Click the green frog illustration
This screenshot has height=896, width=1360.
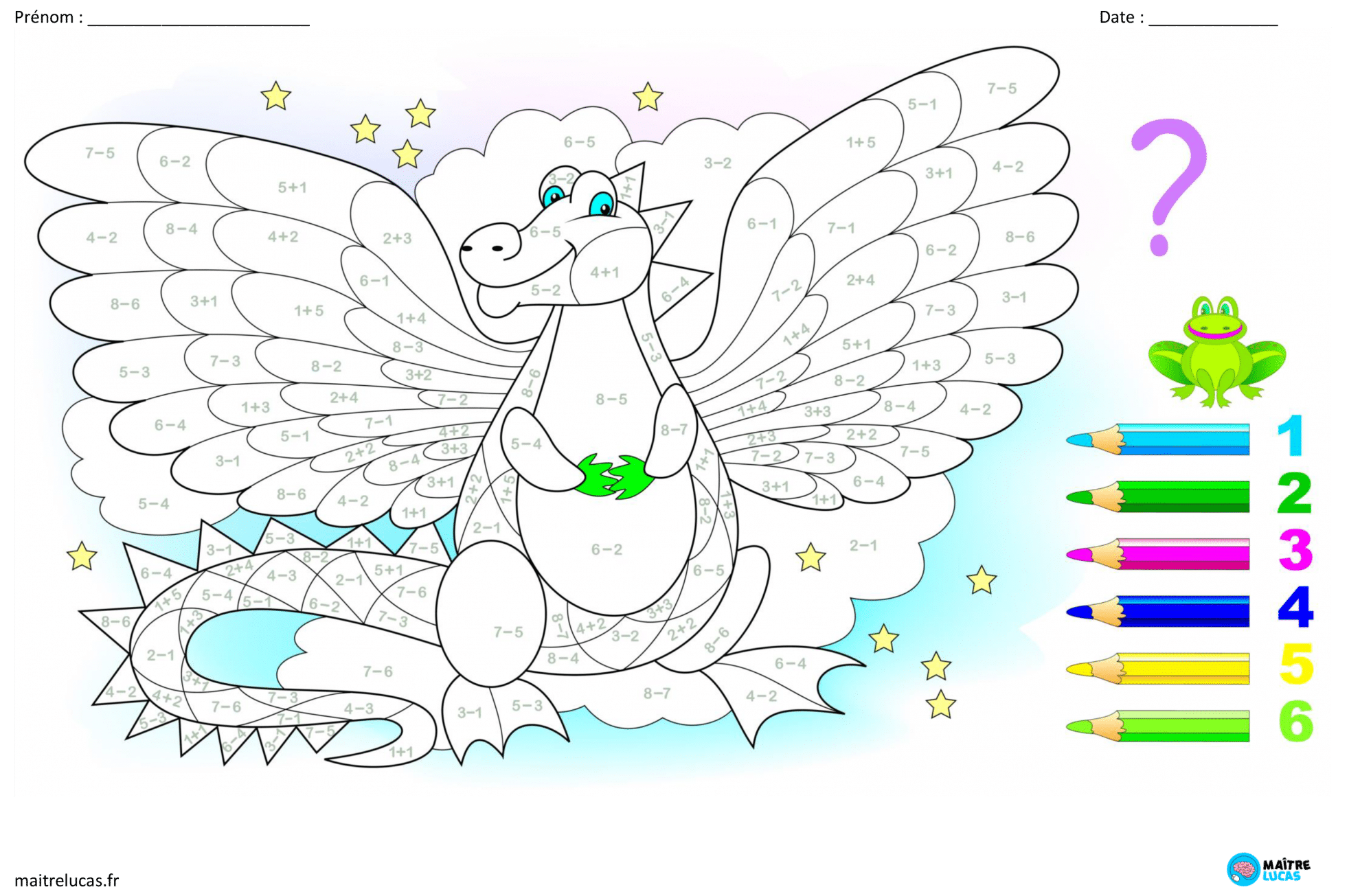point(1216,352)
